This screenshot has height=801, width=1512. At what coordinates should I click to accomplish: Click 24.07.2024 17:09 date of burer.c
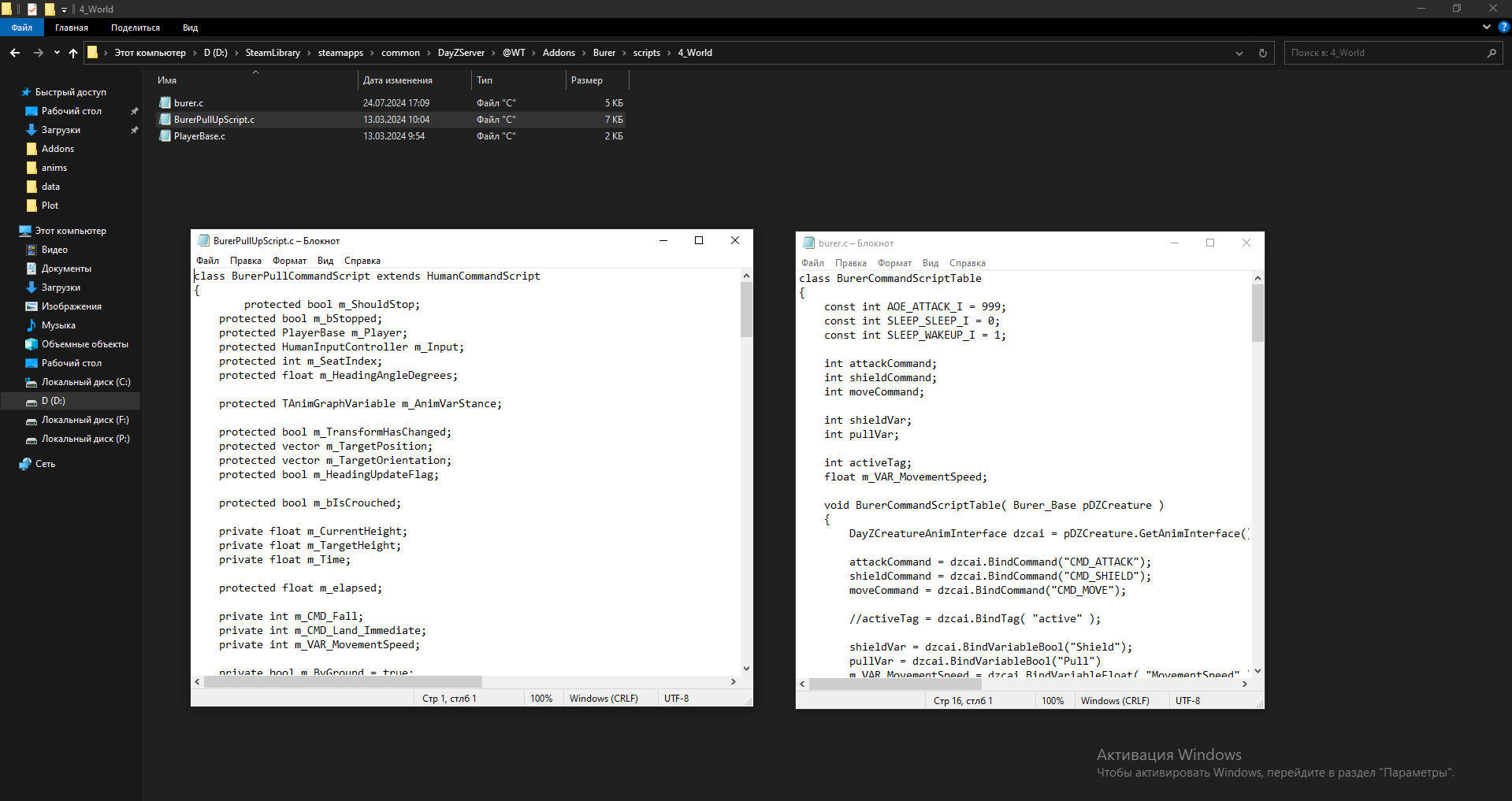tap(396, 103)
